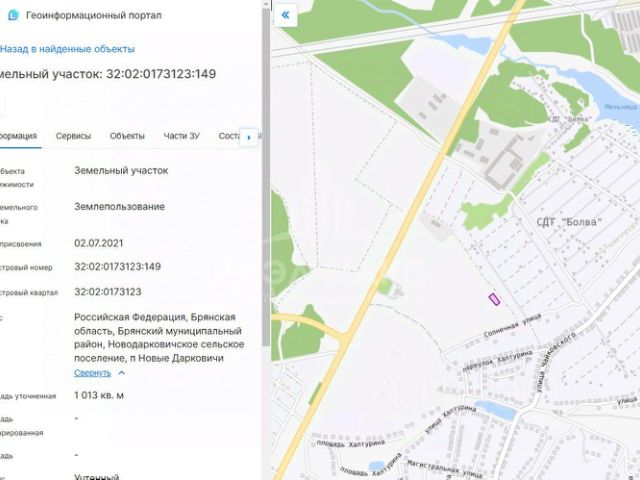Click the Свернуть link under the address
640x480 pixels.
click(x=92, y=373)
